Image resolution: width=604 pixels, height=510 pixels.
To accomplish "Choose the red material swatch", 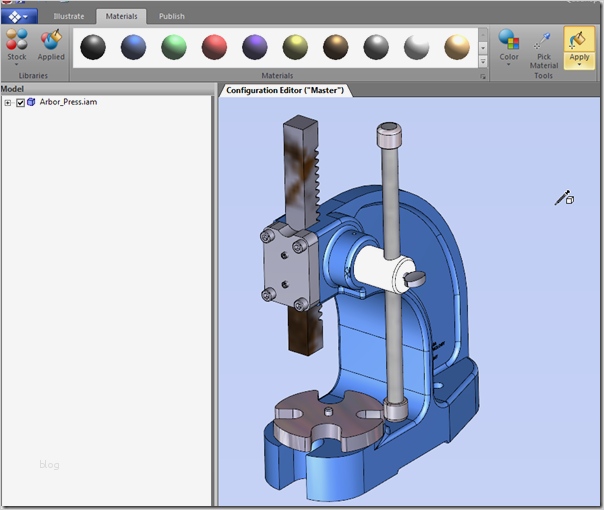I will pos(215,47).
